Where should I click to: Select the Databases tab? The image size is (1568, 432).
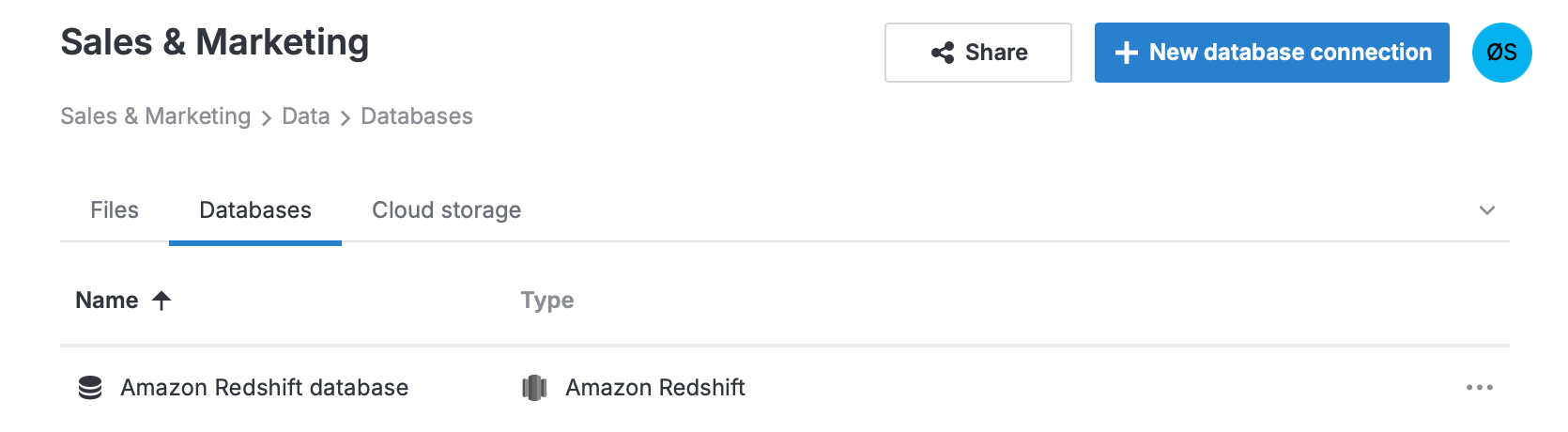click(255, 210)
